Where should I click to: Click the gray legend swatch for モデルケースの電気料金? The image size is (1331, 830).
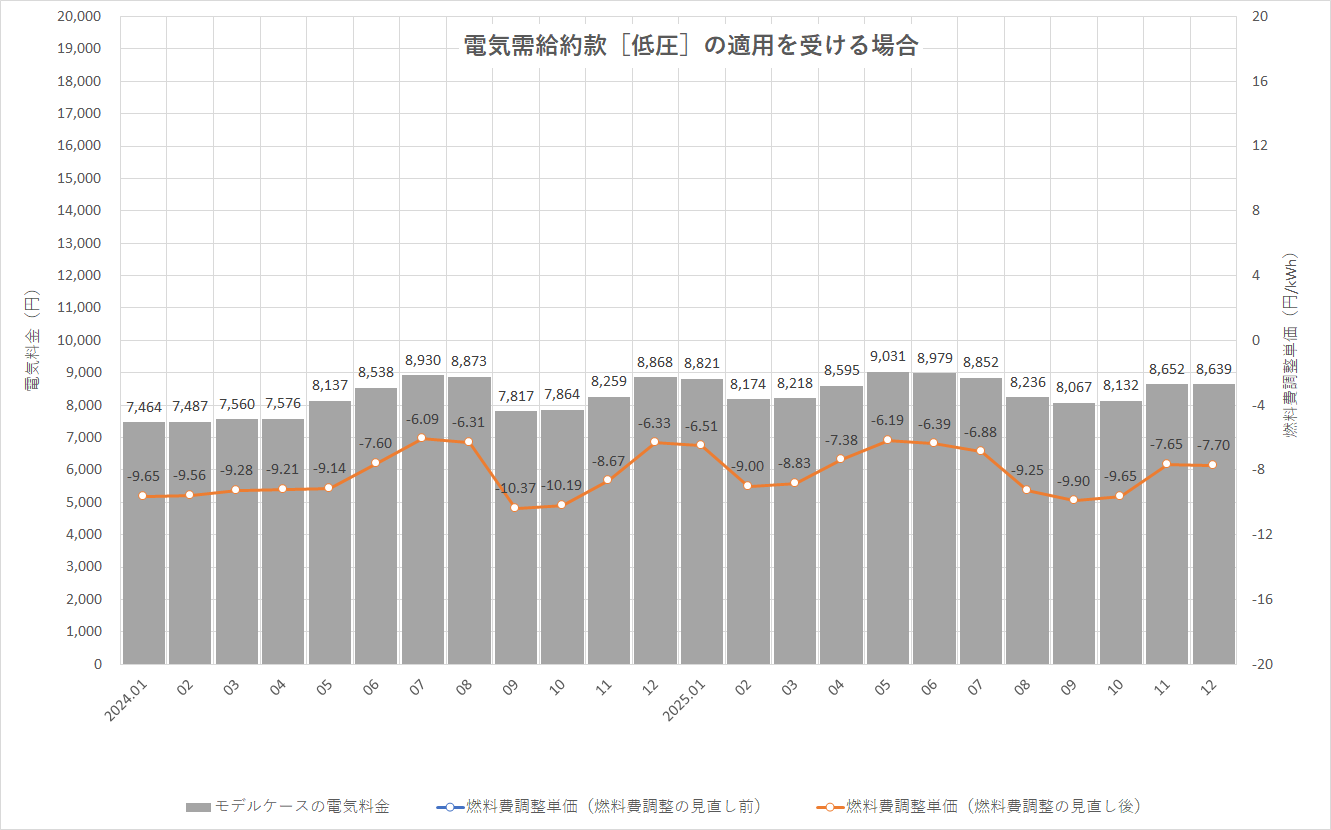coord(198,807)
